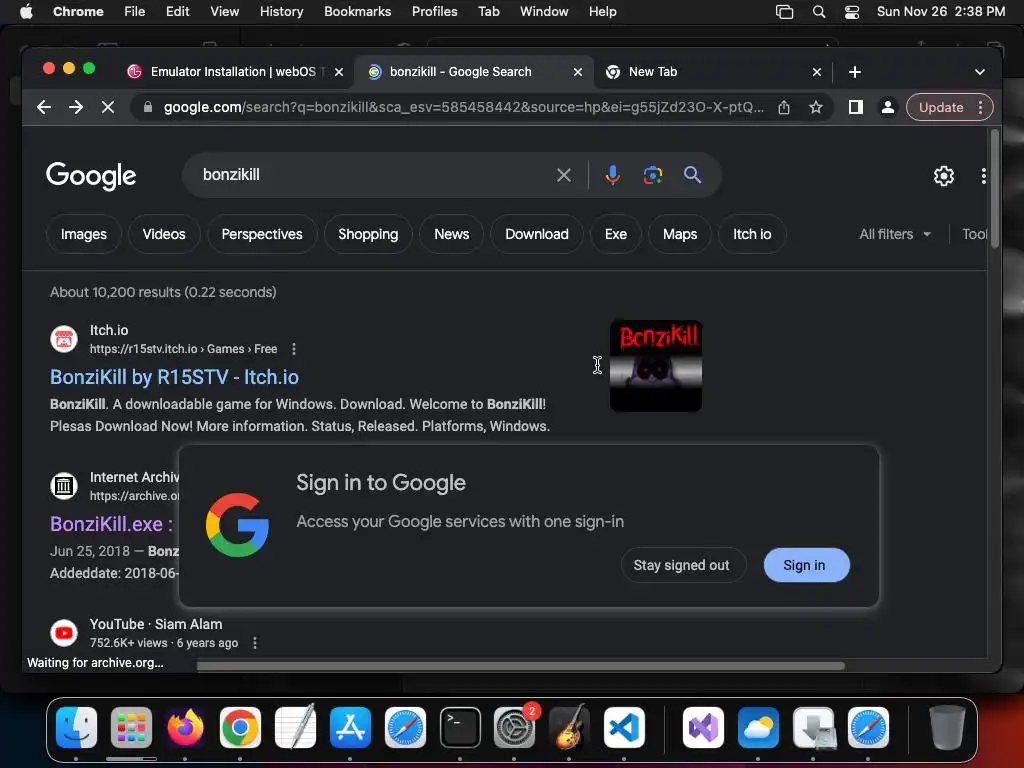Apply the Itch io filter chip
The width and height of the screenshot is (1024, 768).
(x=752, y=234)
